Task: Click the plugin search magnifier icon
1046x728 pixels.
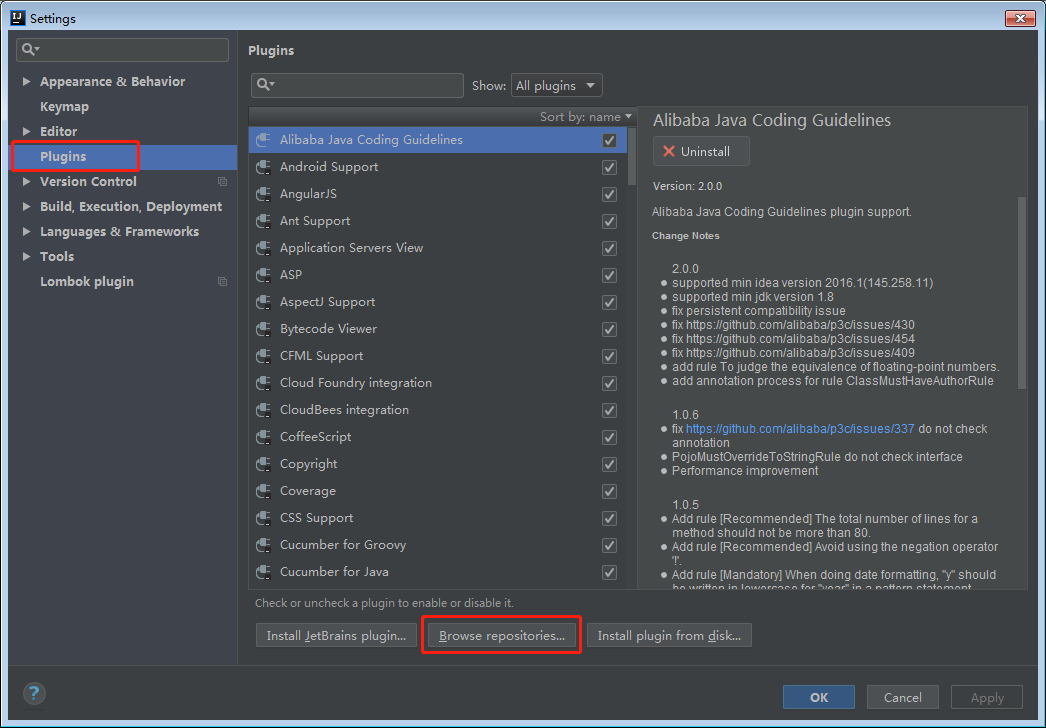Action: 266,85
